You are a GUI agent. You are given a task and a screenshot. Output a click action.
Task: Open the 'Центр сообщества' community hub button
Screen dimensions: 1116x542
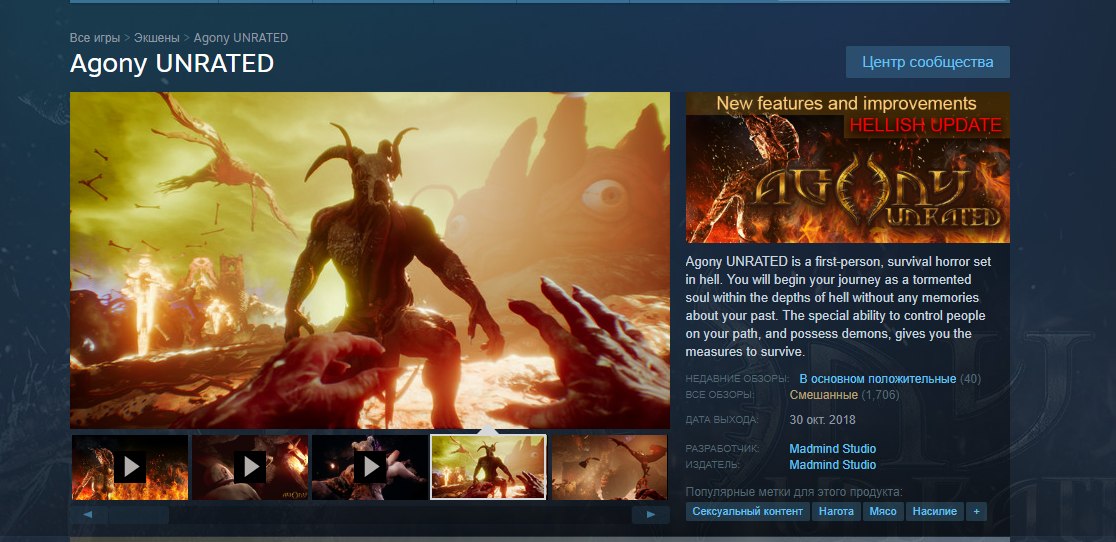(x=927, y=62)
